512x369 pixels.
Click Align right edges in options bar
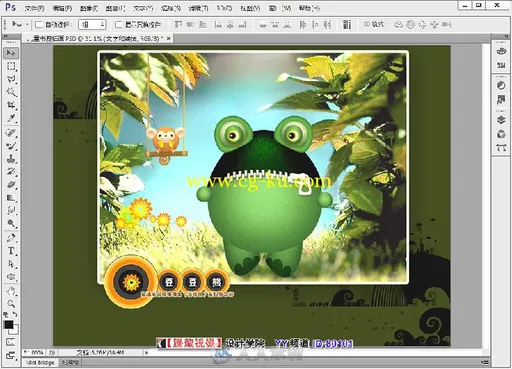[243, 24]
